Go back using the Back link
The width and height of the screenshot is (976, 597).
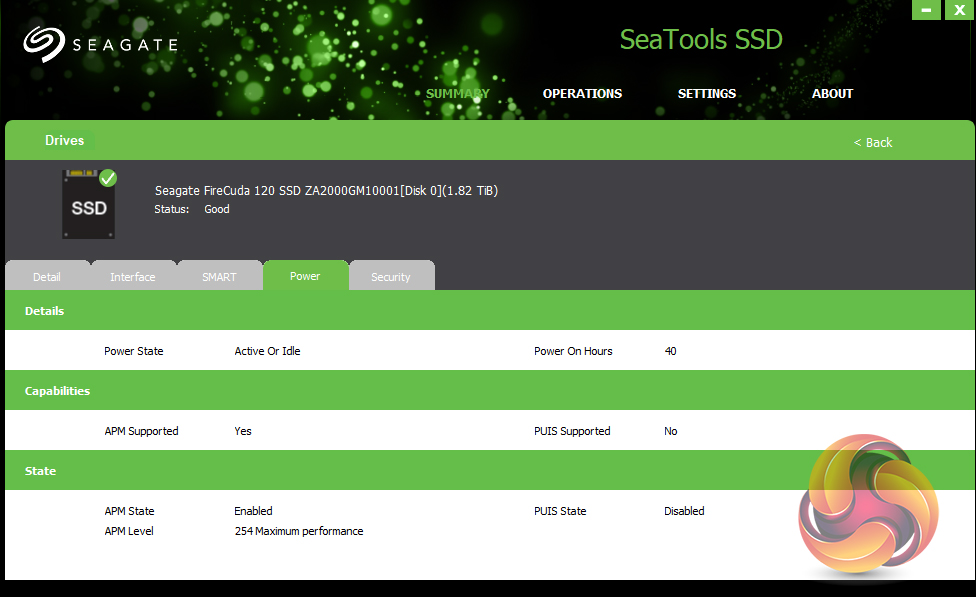click(873, 143)
